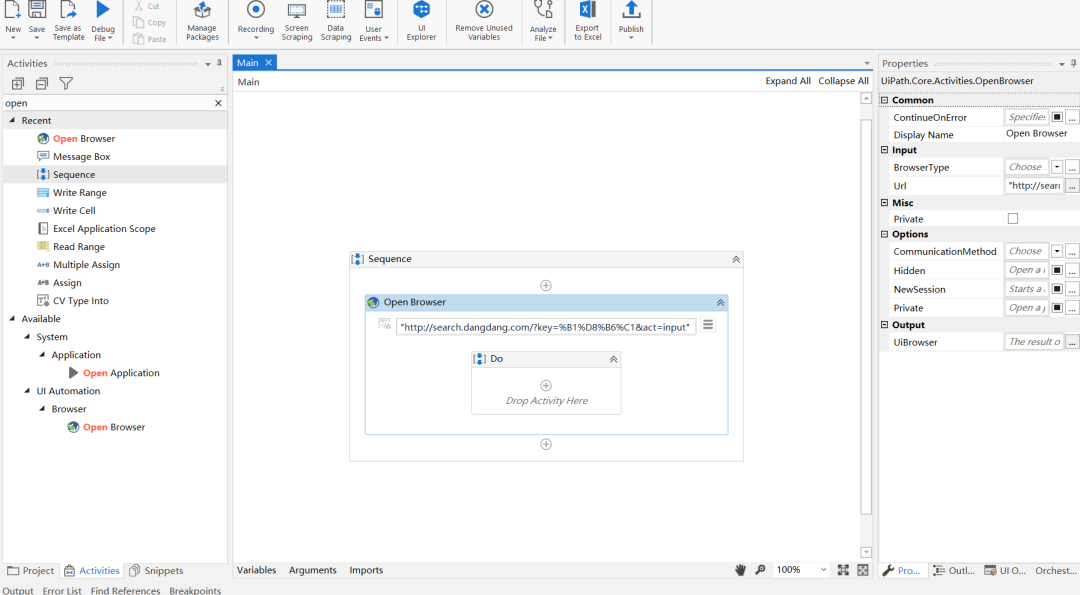Click the filter funnel icon in Activities
1080x595 pixels.
point(66,83)
